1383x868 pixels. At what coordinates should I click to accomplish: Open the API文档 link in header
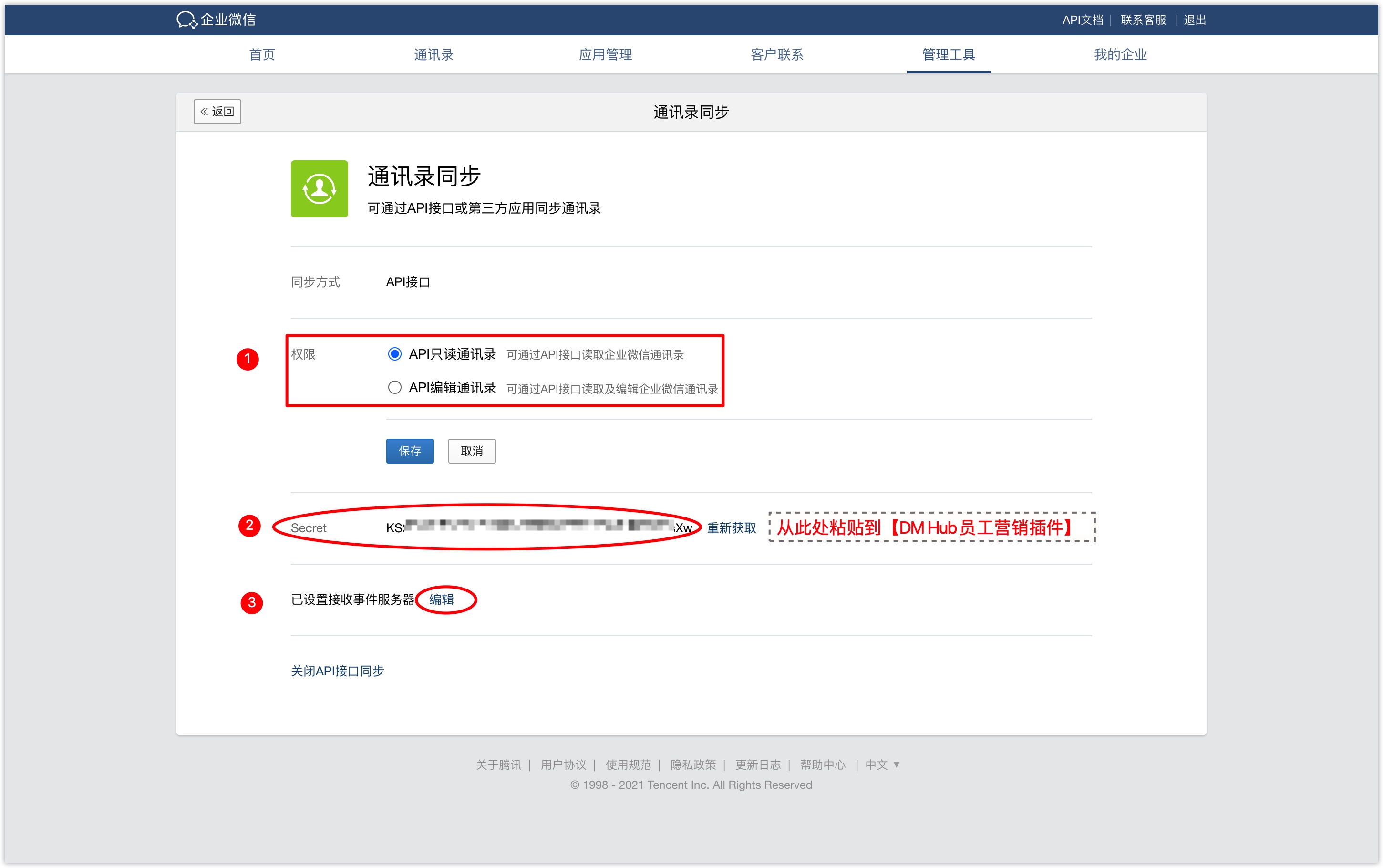(x=1082, y=20)
